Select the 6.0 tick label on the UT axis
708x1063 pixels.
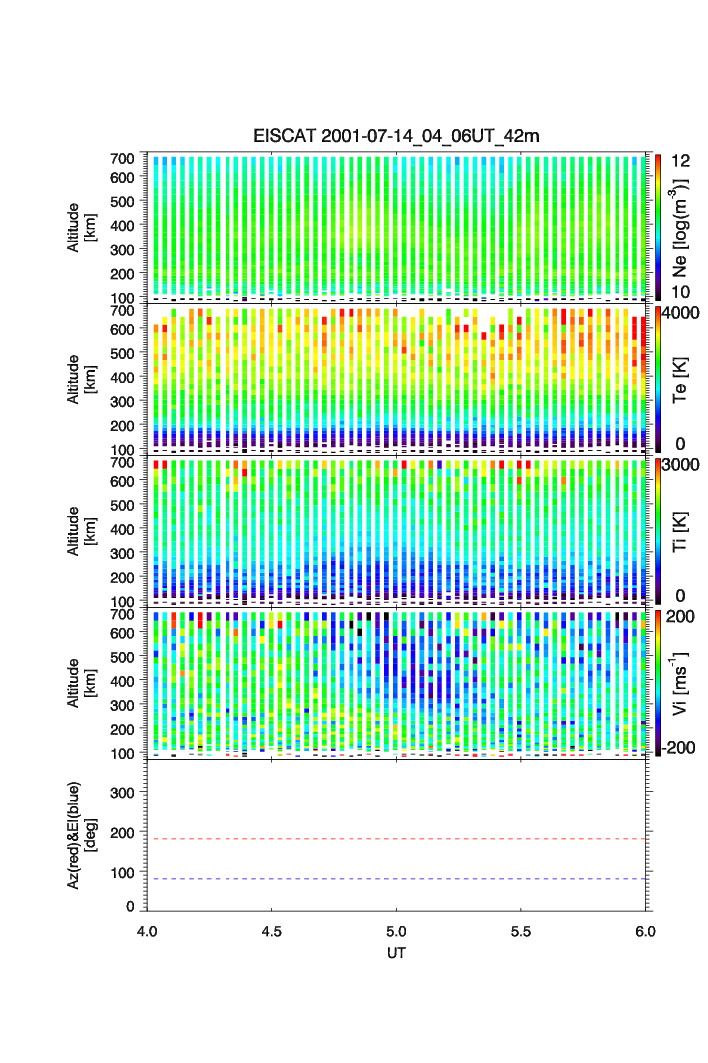(645, 930)
